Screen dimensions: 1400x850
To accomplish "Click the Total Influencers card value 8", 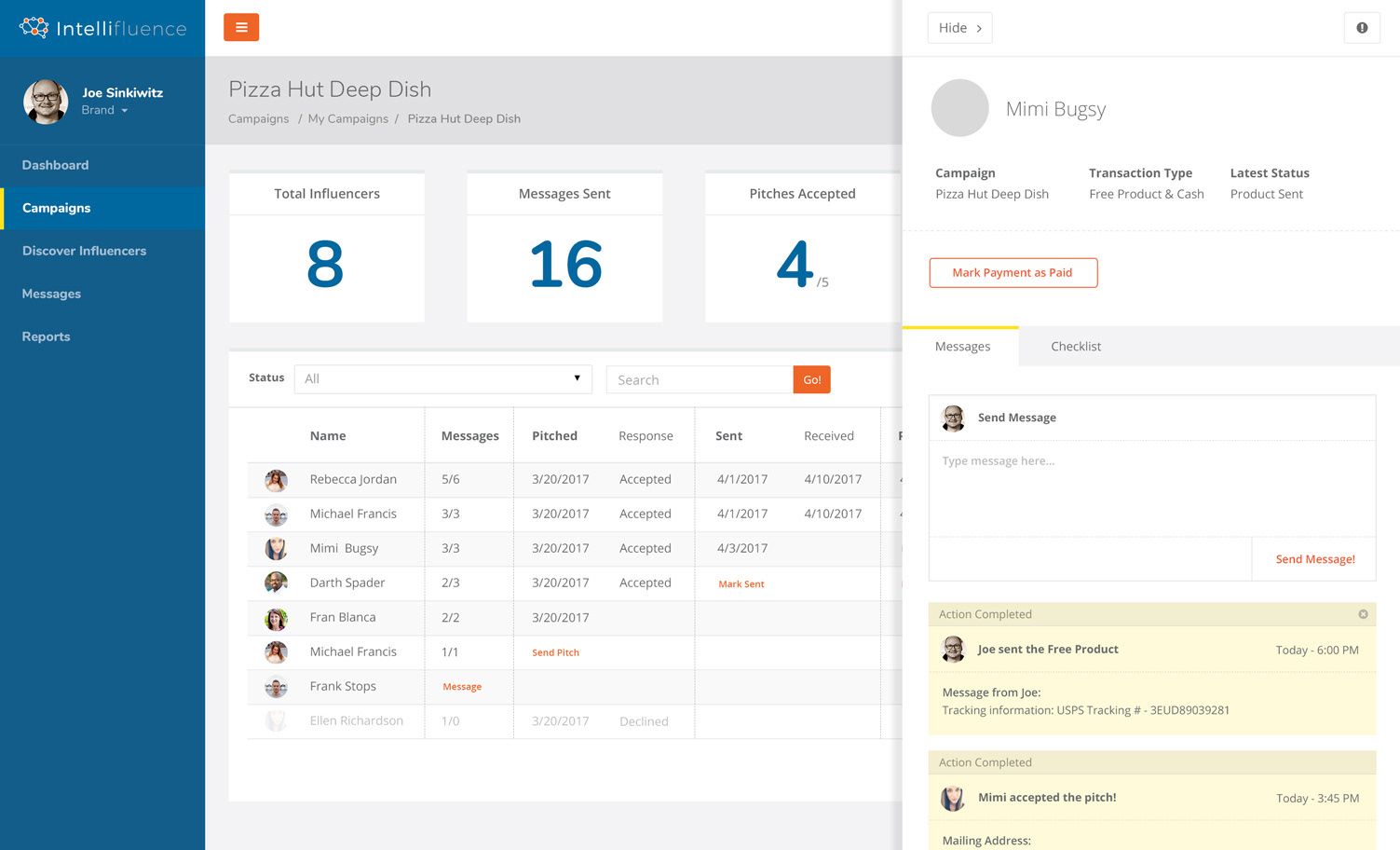I will click(325, 265).
